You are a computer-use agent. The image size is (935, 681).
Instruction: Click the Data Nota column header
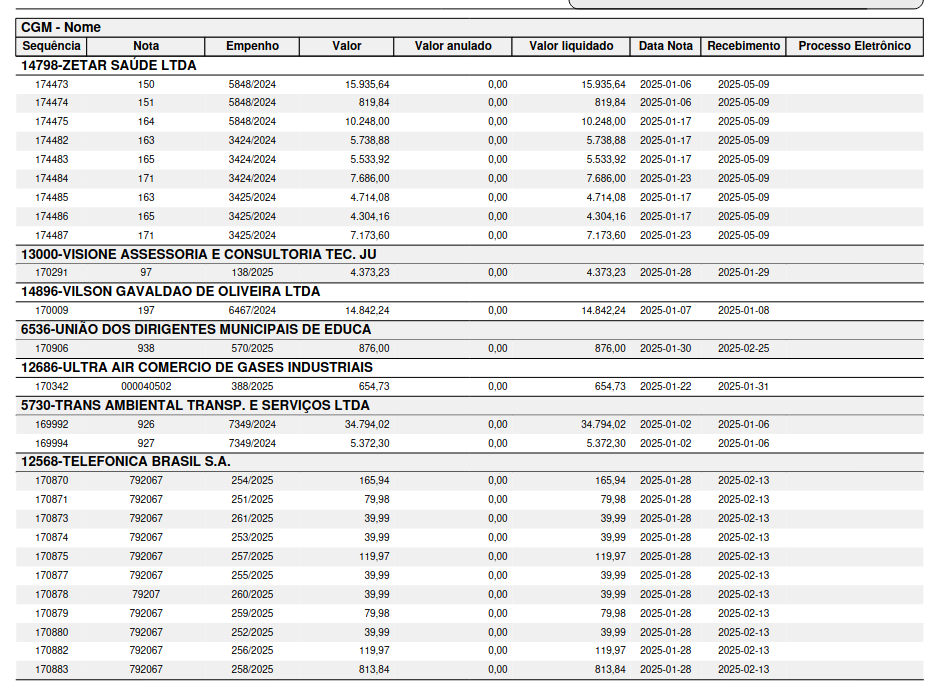click(666, 46)
